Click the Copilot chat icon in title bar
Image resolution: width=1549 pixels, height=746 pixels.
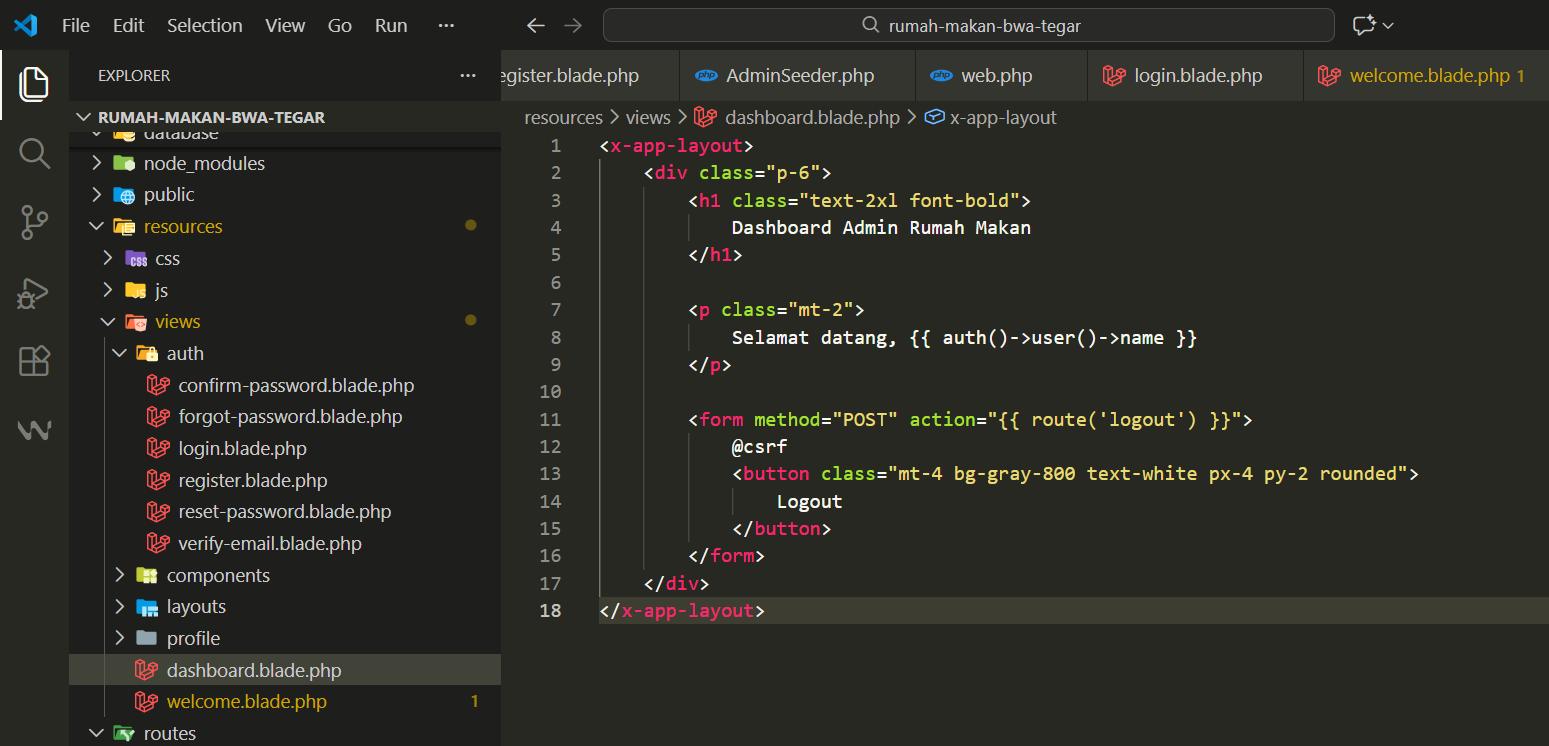click(x=1365, y=26)
